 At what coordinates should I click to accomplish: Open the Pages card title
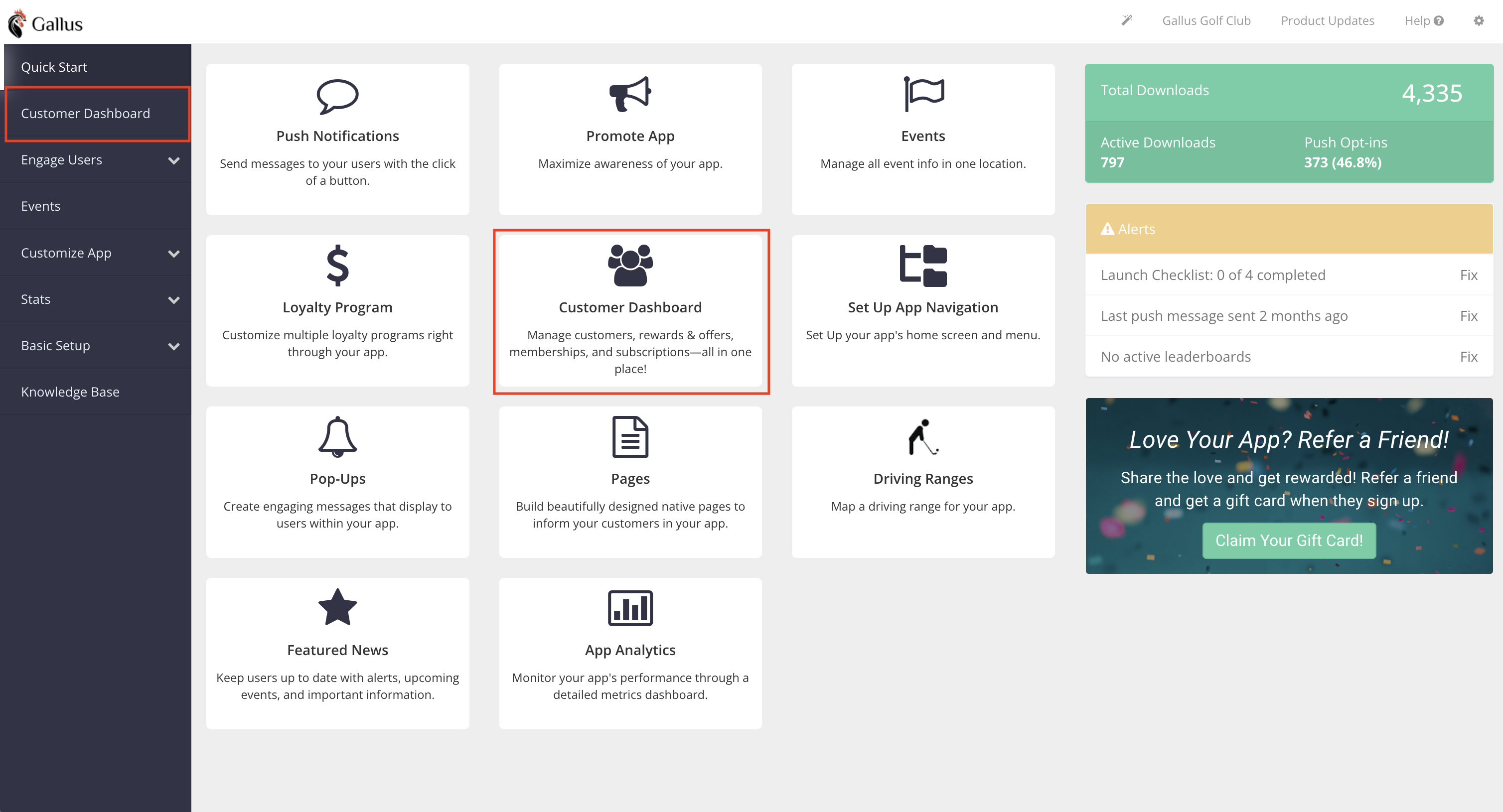click(630, 479)
